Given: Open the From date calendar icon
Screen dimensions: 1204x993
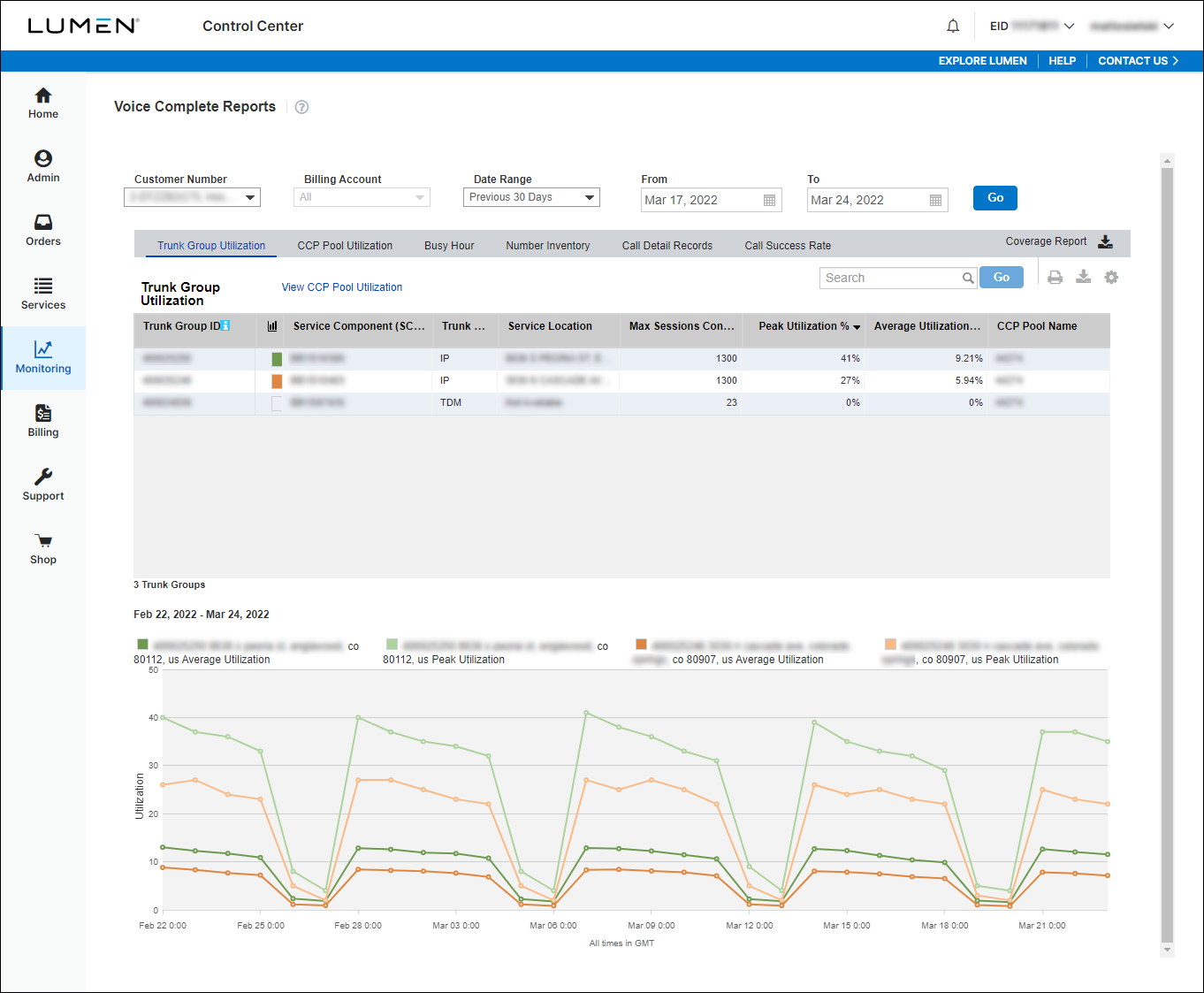Looking at the screenshot, I should [769, 201].
